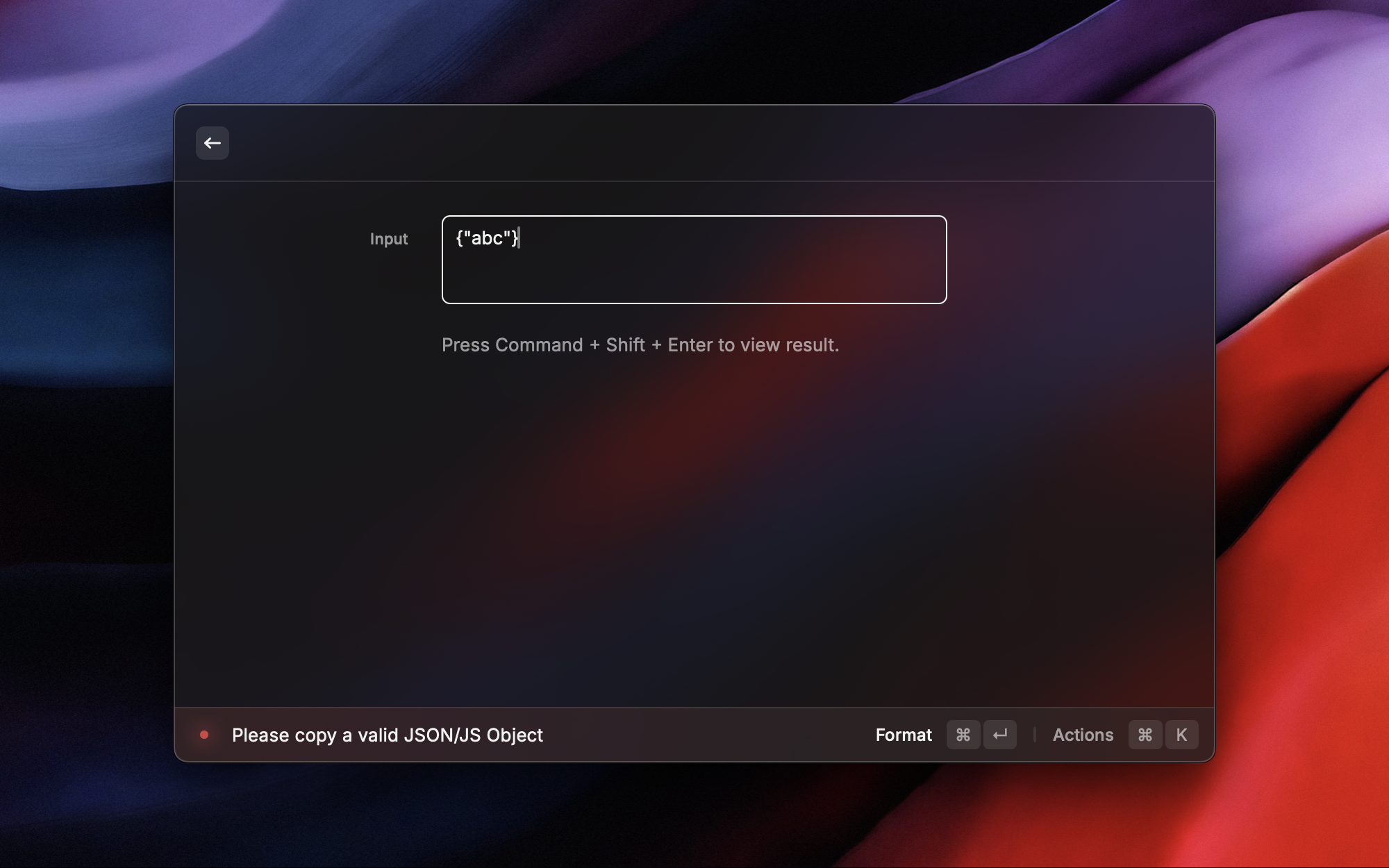The height and width of the screenshot is (868, 1389).
Task: Click the divider between Format and Actions
Action: coord(1034,735)
